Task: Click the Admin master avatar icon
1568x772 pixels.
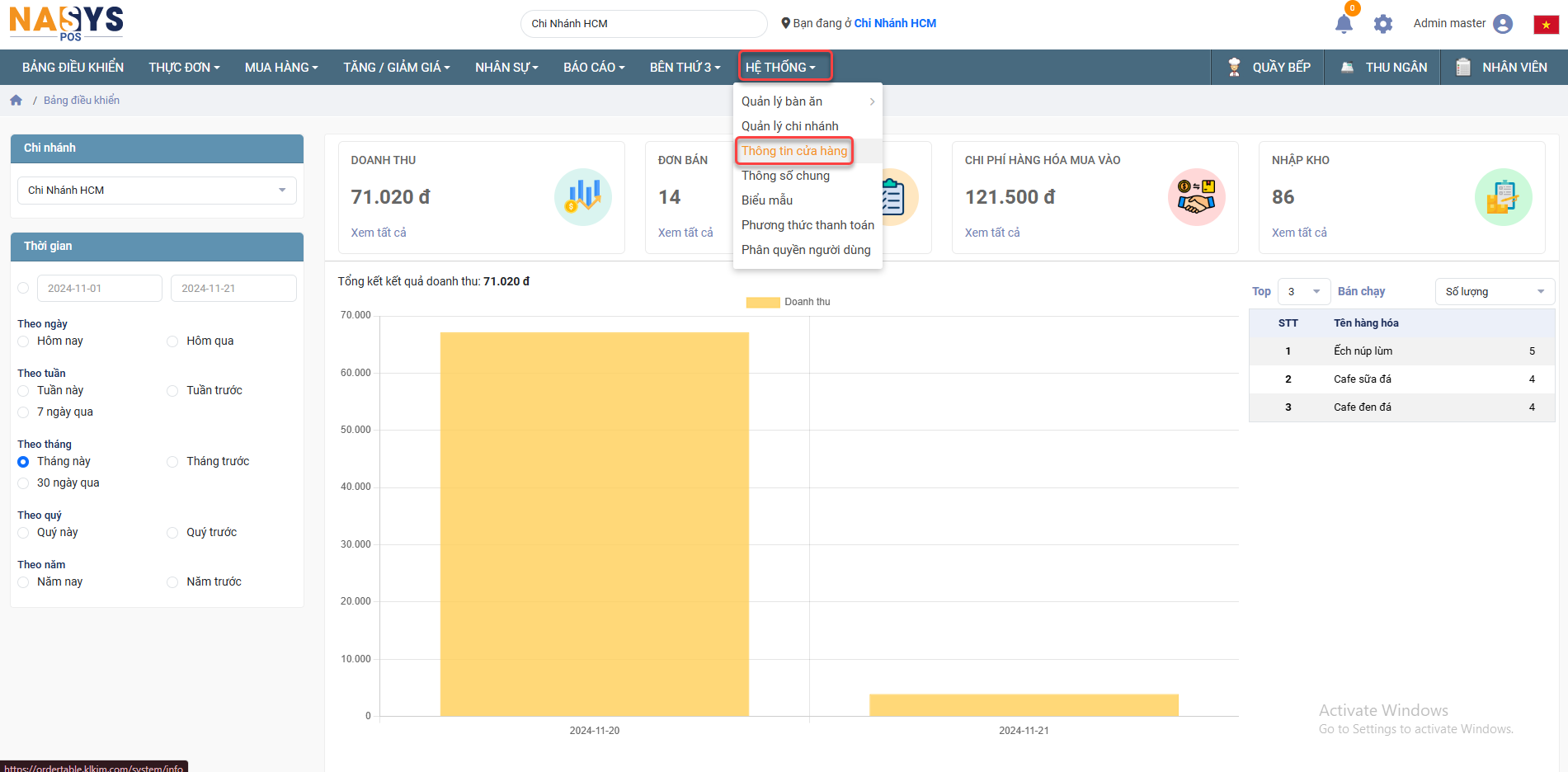Action: pos(1503,24)
